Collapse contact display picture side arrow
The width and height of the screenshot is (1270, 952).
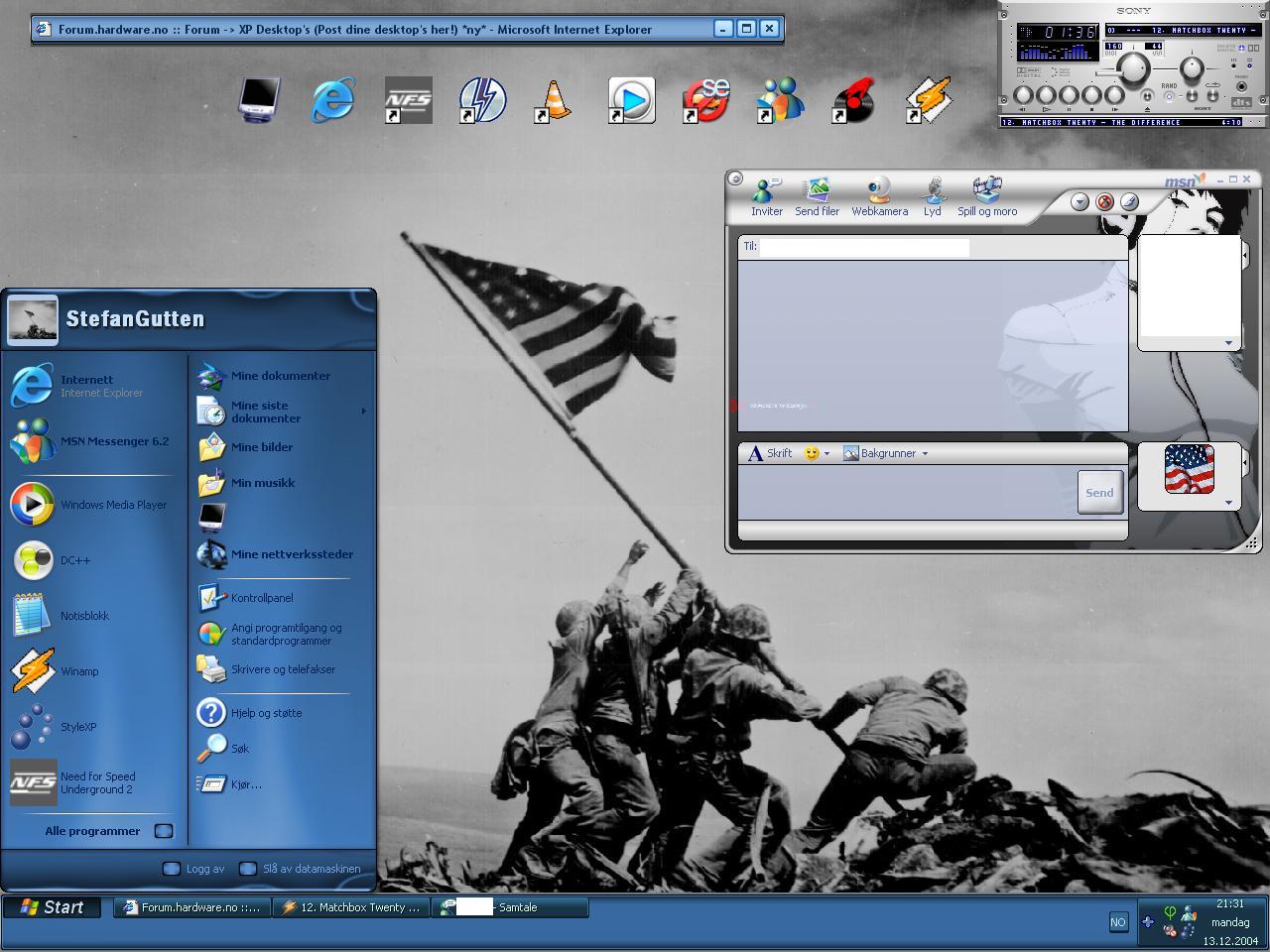[x=1244, y=255]
